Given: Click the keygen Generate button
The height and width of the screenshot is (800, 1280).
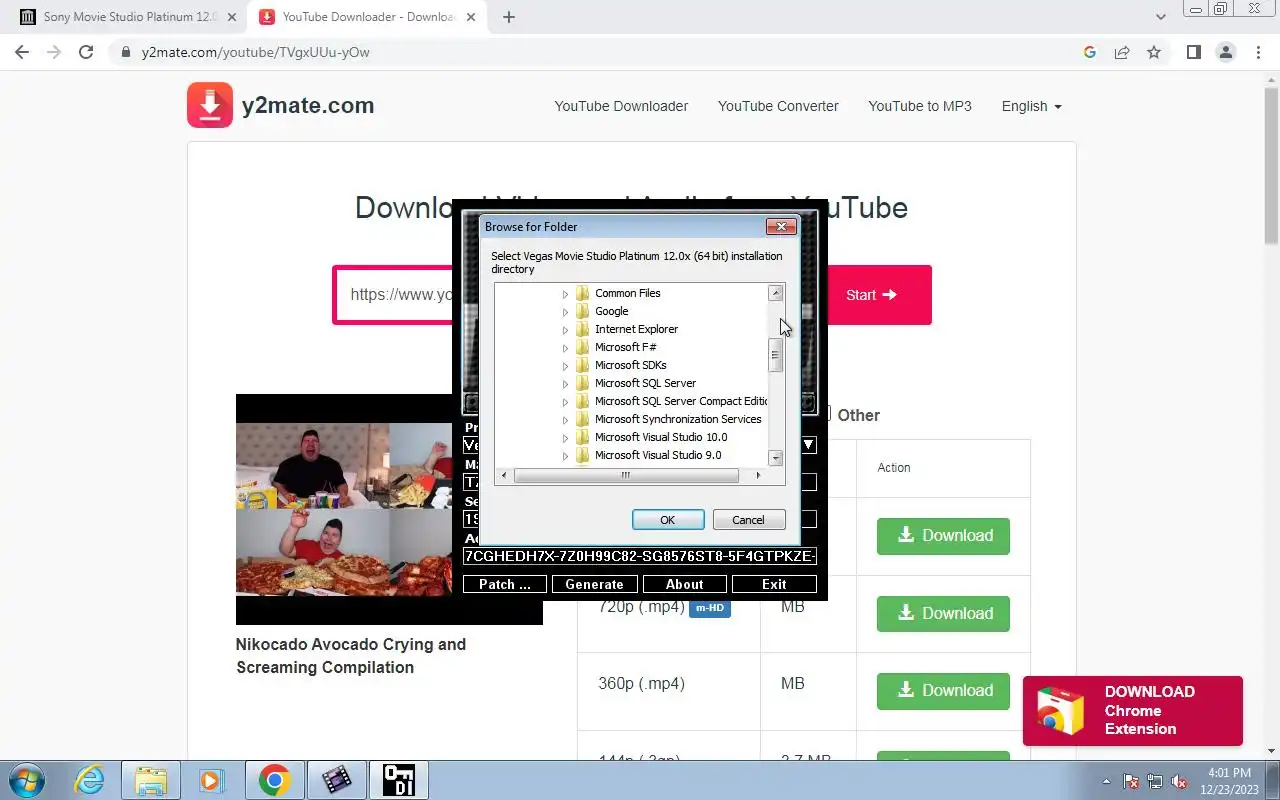Looking at the screenshot, I should 594,584.
